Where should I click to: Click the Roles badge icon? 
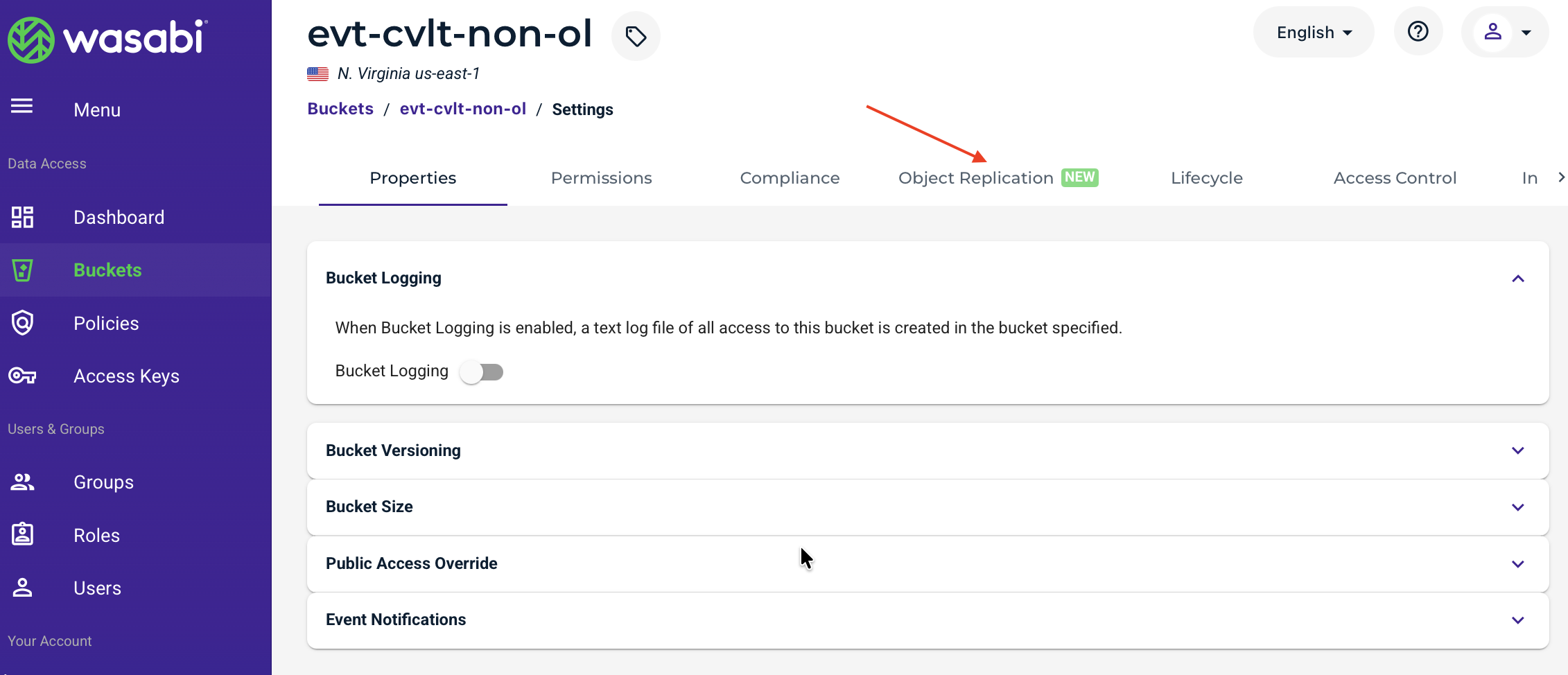click(x=22, y=534)
